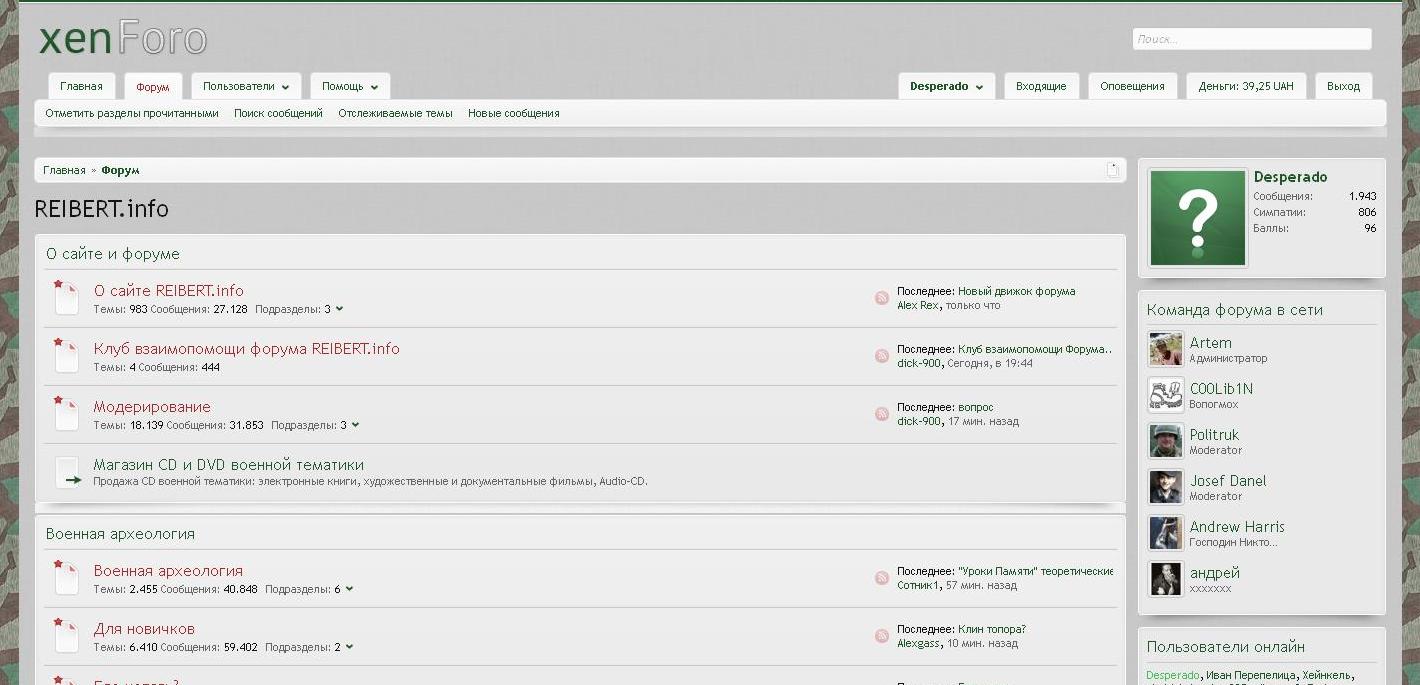Open Сотник1's profile link

coord(918,586)
